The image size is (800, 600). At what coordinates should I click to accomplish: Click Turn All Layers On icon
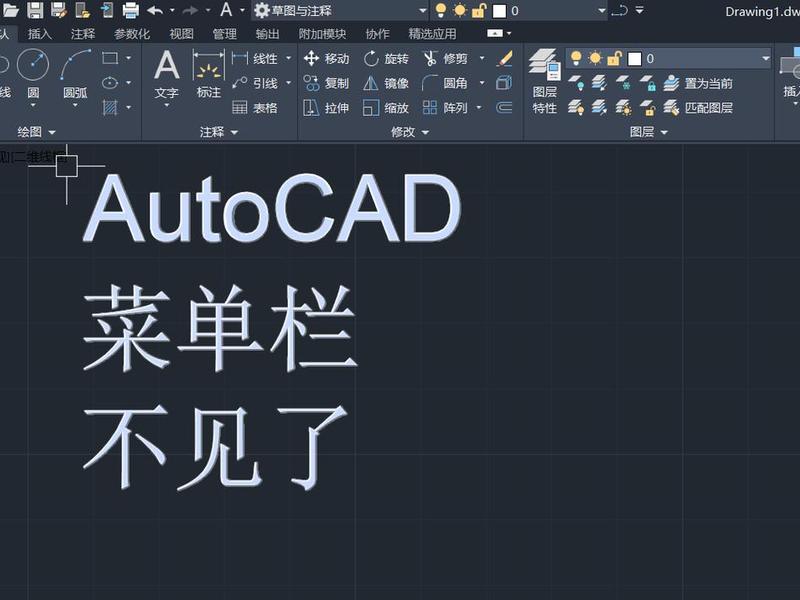click(577, 107)
